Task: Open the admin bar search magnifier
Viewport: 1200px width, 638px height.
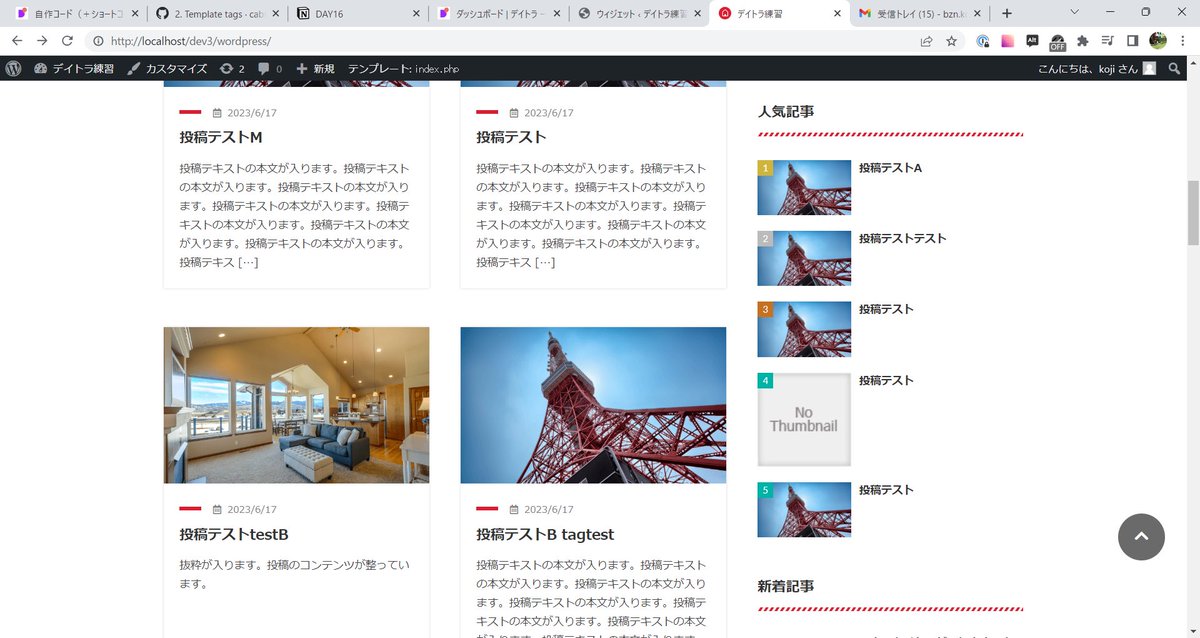Action: [x=1174, y=68]
